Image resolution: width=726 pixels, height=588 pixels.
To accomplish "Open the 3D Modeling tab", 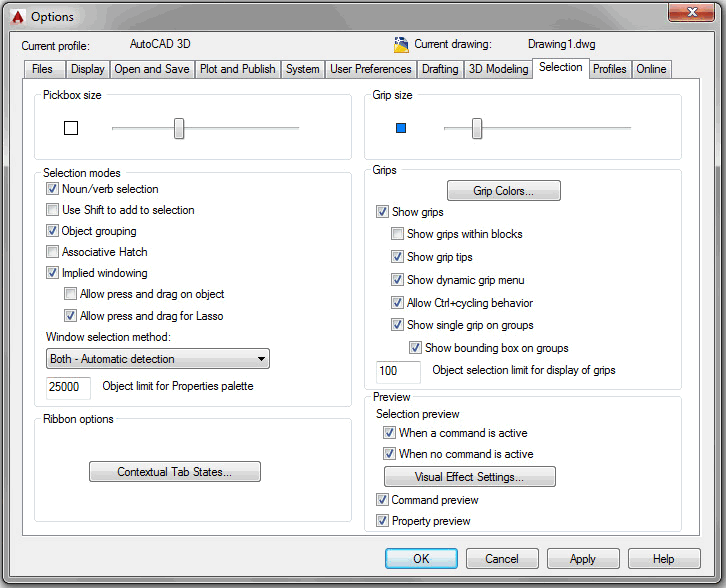I will click(499, 69).
